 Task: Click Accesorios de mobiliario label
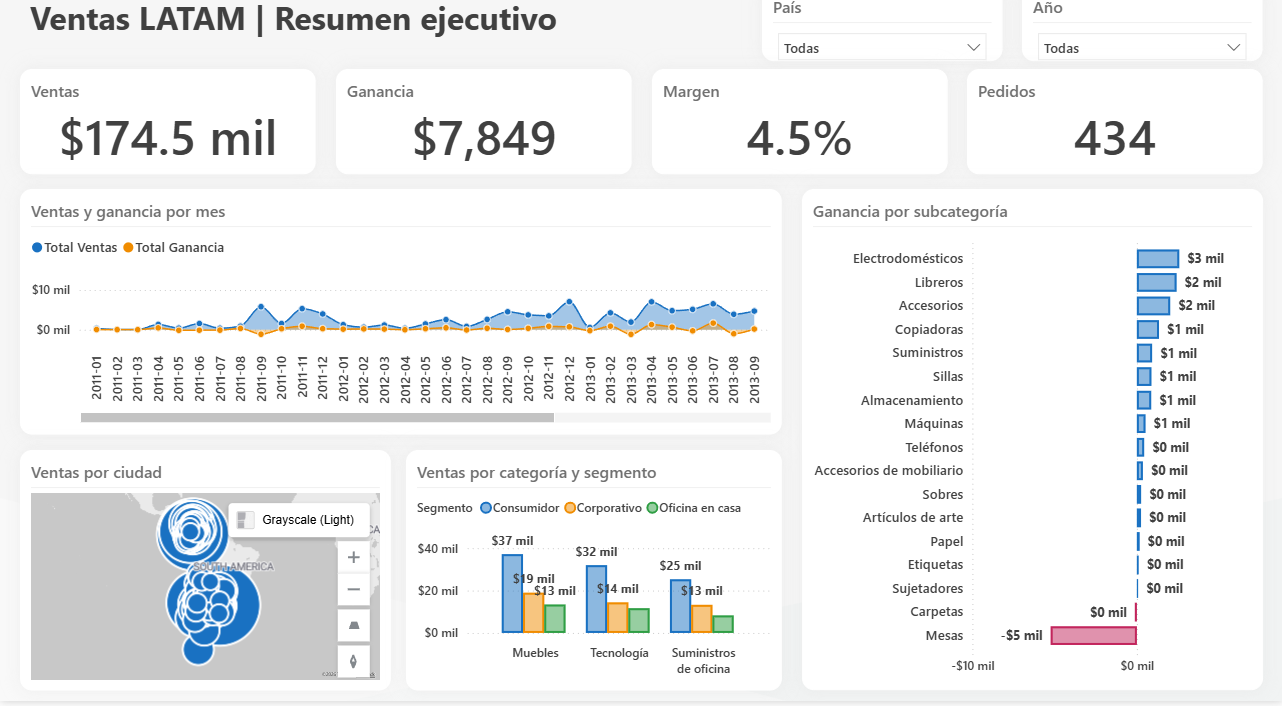[x=889, y=470]
